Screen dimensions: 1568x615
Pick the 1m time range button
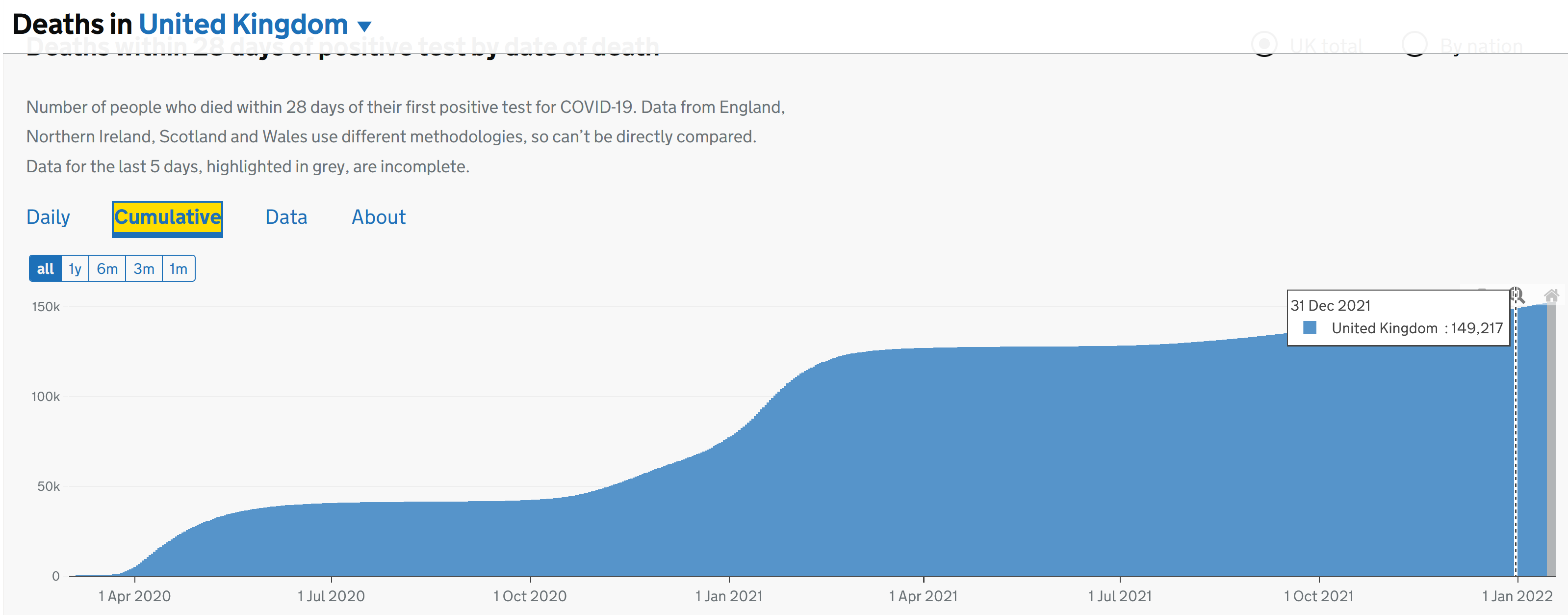click(x=179, y=268)
